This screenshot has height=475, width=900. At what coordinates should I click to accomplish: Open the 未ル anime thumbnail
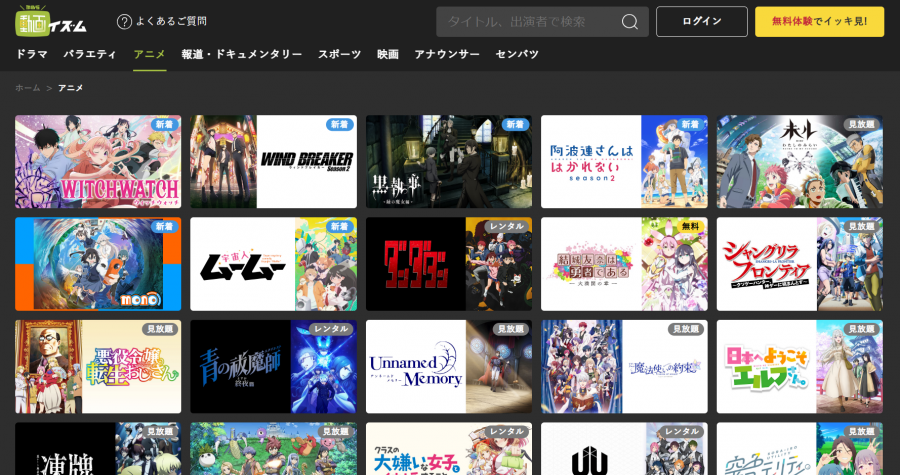[x=800, y=162]
